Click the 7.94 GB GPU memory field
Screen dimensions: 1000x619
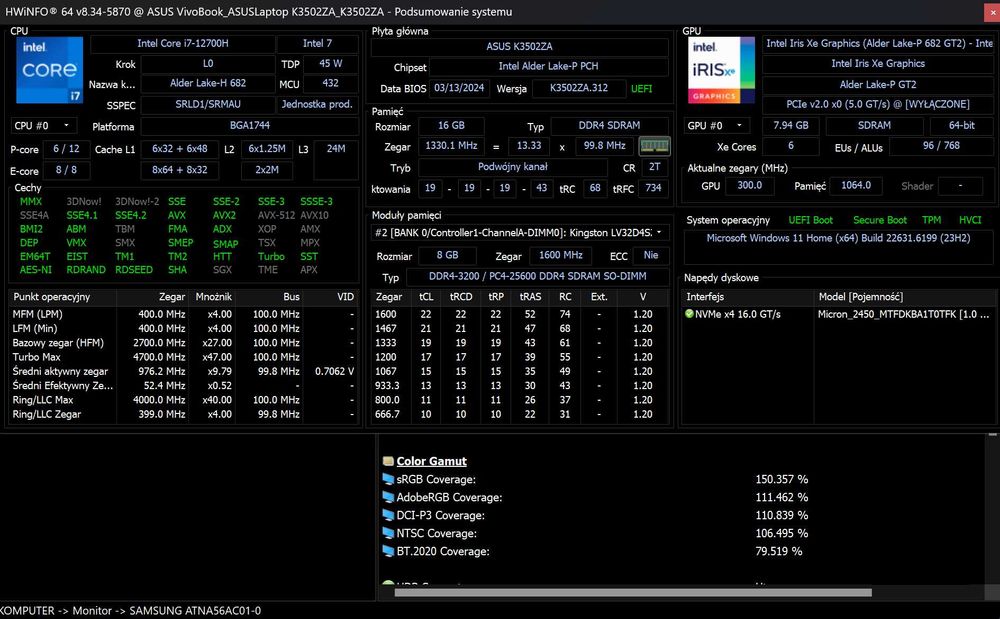click(x=790, y=126)
